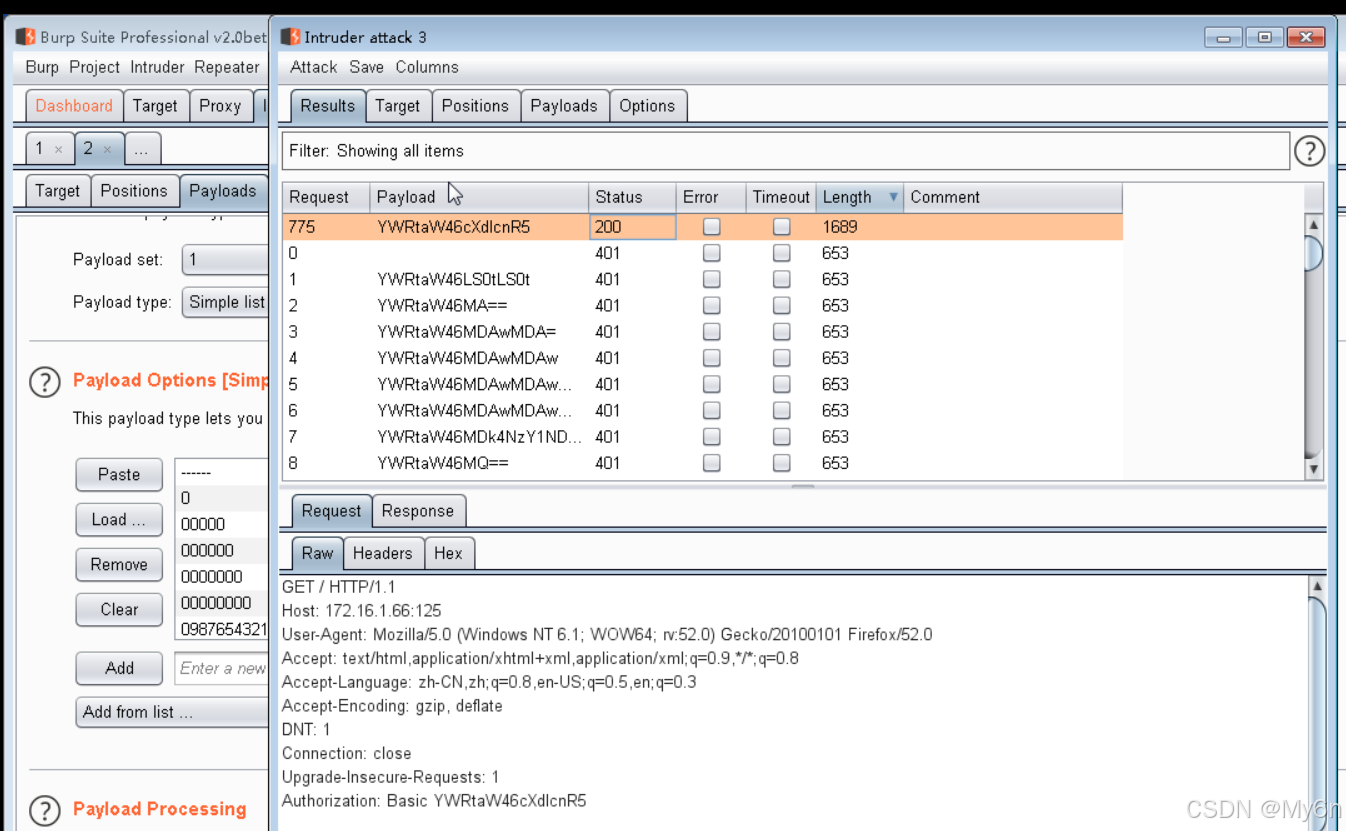The width and height of the screenshot is (1346, 831).
Task: Toggle Error checkbox for request 8
Action: tap(711, 462)
